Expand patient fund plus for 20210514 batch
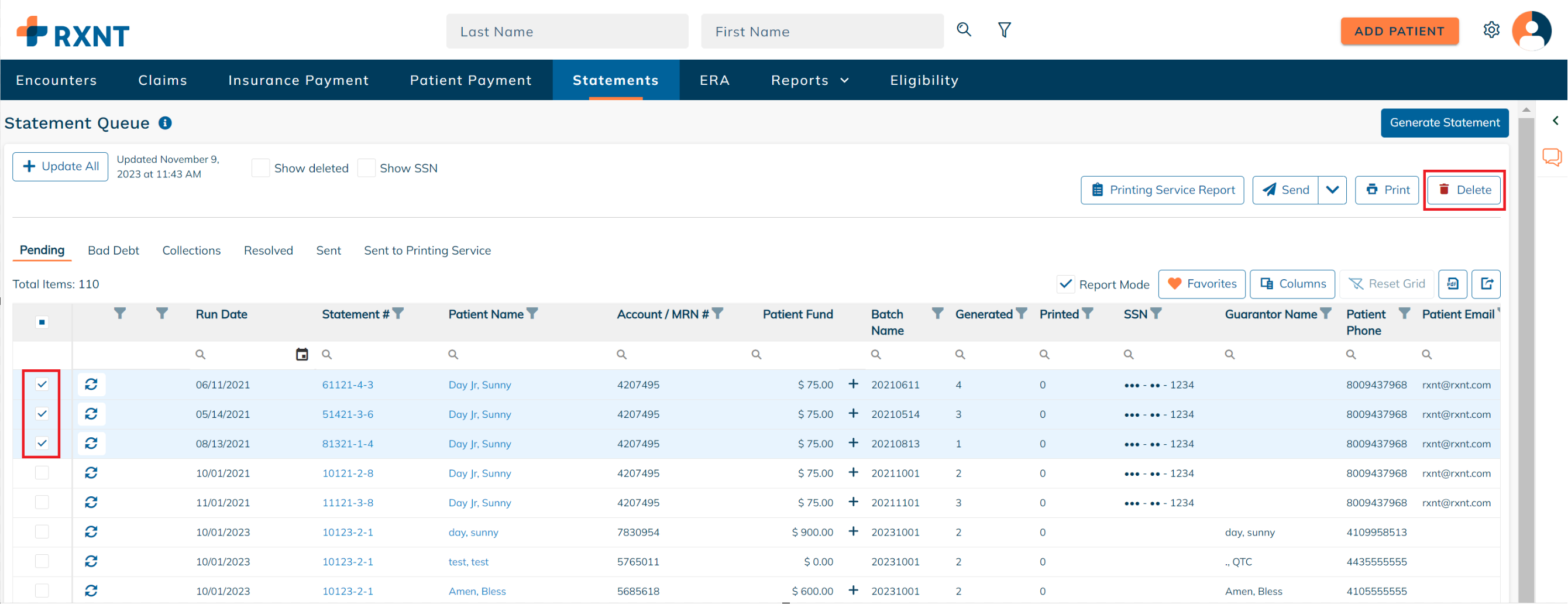Viewport: 1568px width, 604px height. pos(854,413)
